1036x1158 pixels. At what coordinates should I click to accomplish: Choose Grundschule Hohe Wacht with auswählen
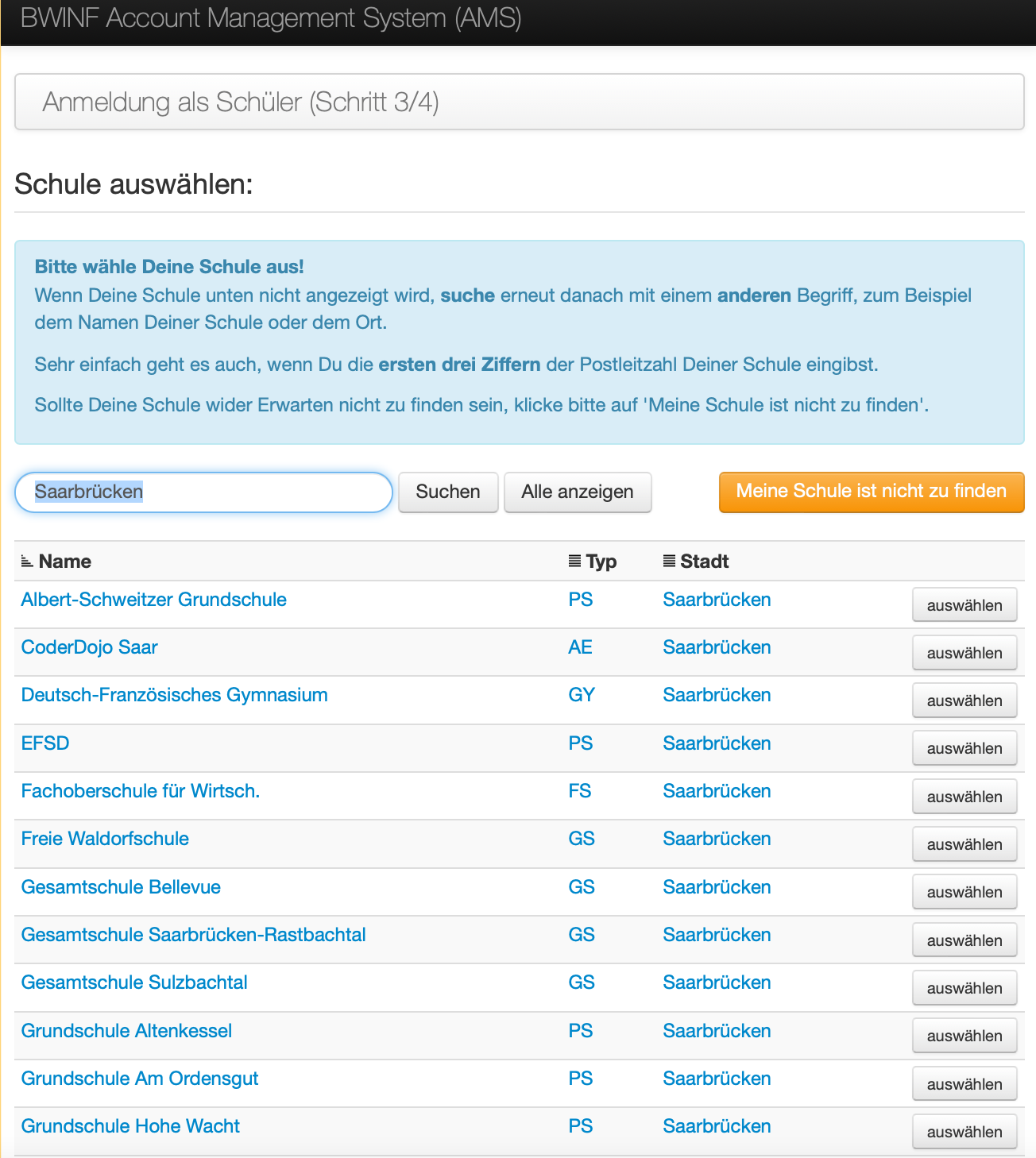click(x=964, y=1132)
